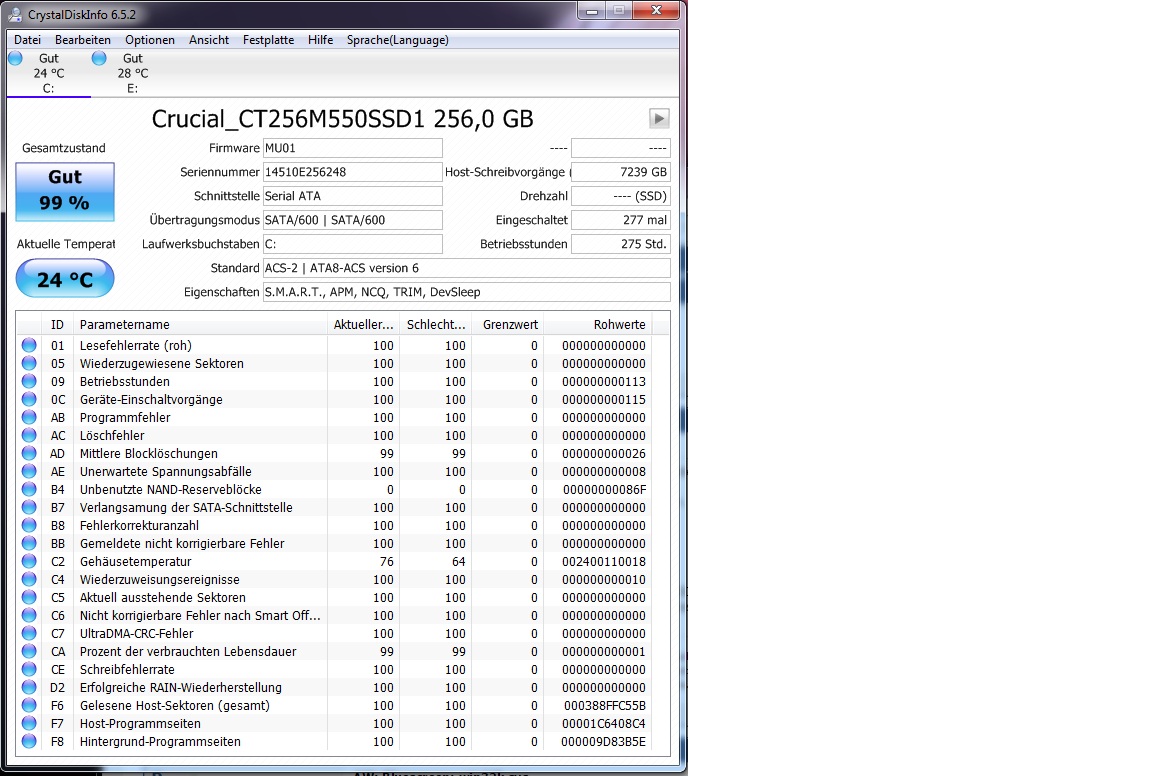Minimize the CrystalDiskInfo window
Image resolution: width=1152 pixels, height=776 pixels.
click(x=591, y=11)
